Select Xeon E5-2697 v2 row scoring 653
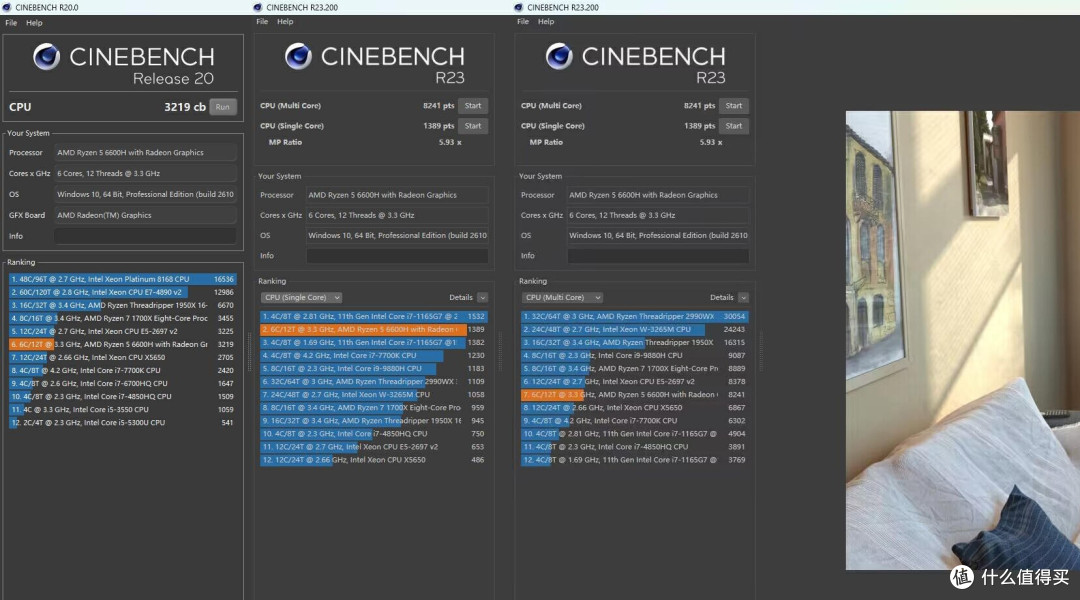This screenshot has width=1080, height=600. coord(374,446)
